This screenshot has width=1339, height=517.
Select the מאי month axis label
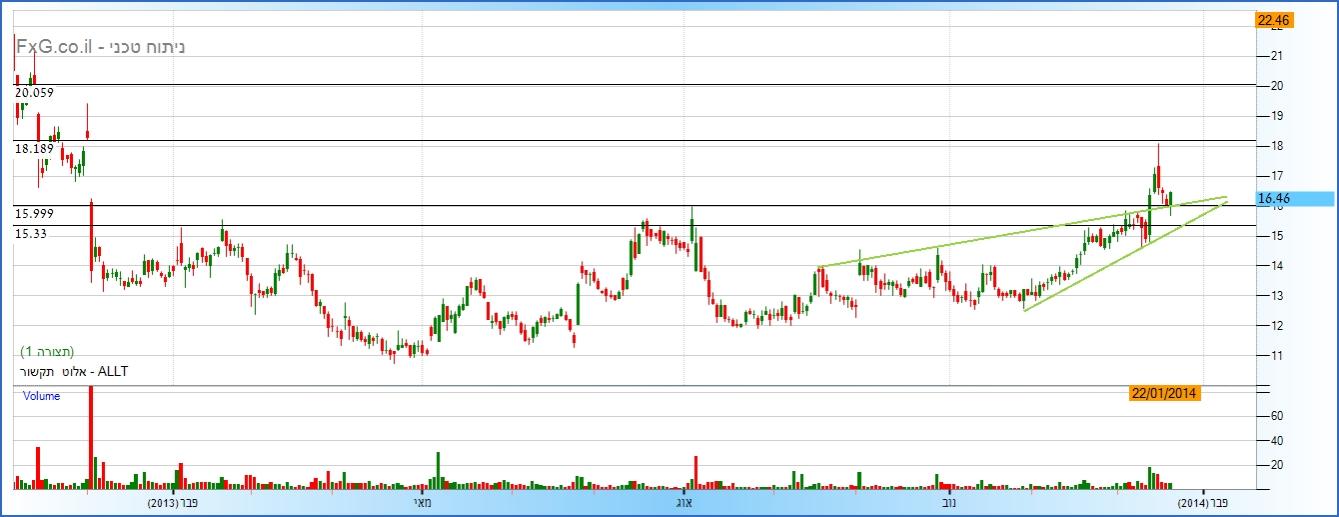click(421, 502)
